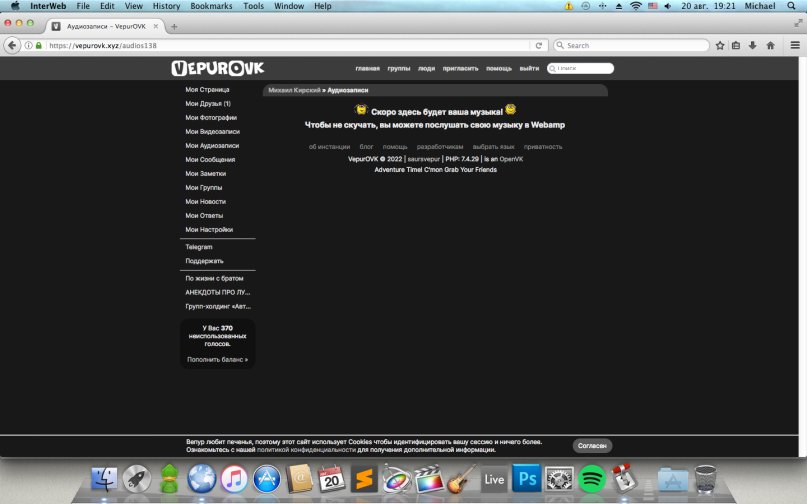Open the downloads arrow icon

pos(752,45)
